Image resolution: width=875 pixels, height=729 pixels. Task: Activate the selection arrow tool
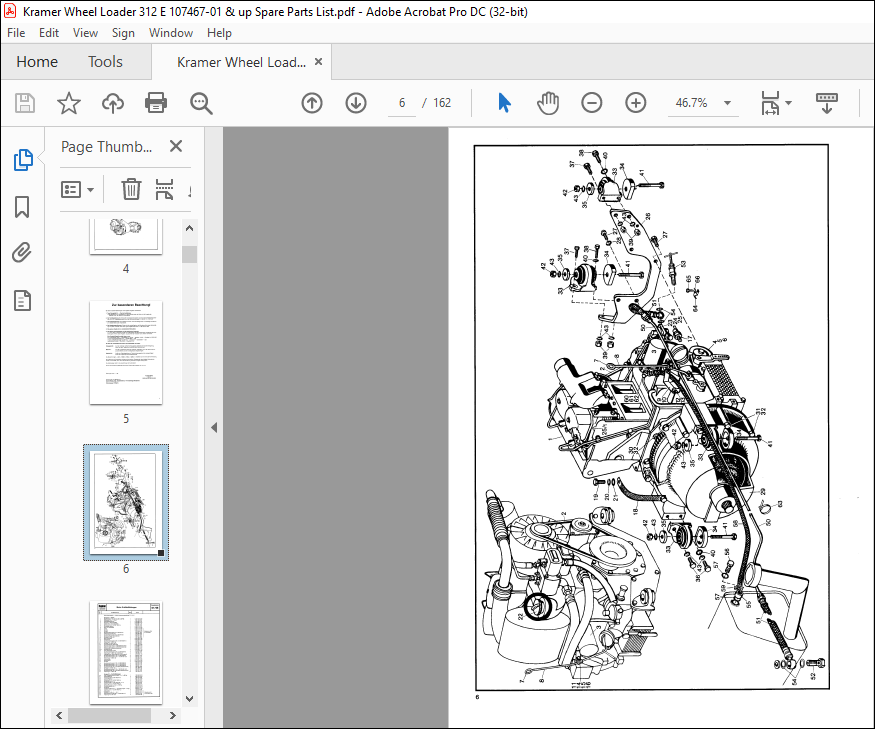pos(504,103)
